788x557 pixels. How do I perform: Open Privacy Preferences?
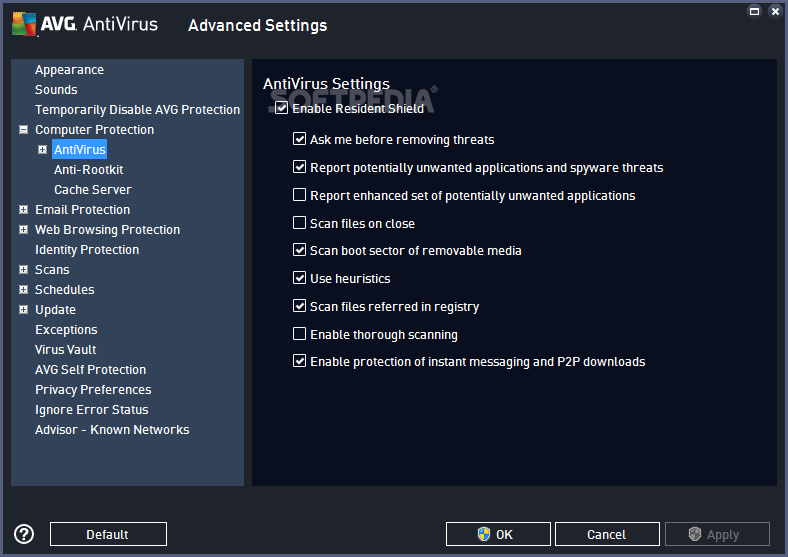93,390
